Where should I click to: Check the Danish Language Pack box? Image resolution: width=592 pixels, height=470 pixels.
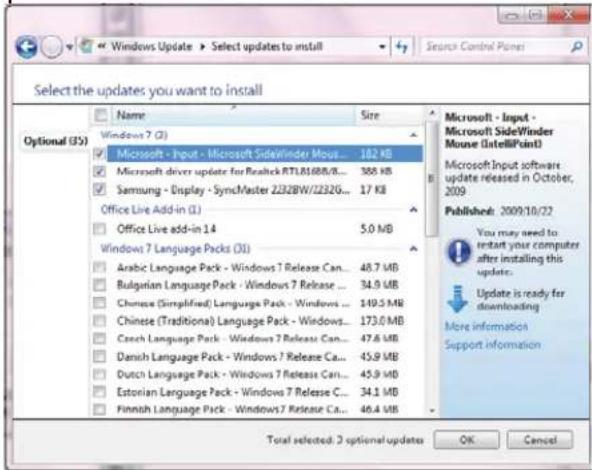tap(100, 356)
